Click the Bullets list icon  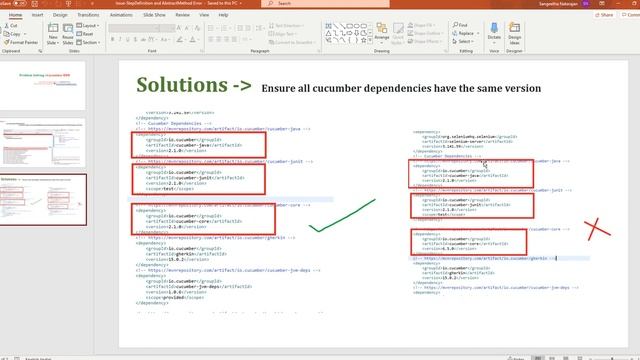[x=212, y=28]
